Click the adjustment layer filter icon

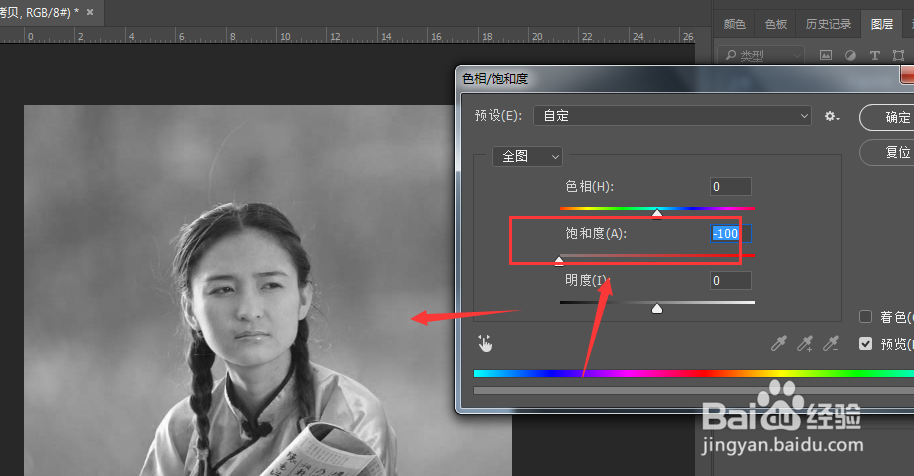point(850,55)
